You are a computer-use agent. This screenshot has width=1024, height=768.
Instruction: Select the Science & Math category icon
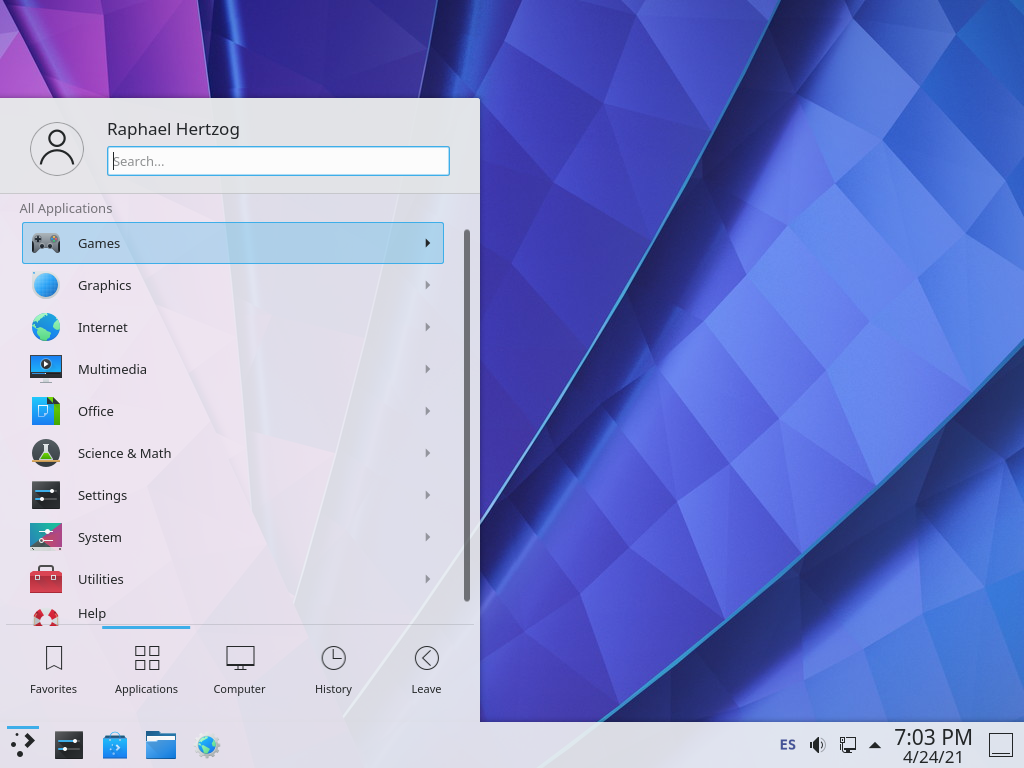point(45,453)
